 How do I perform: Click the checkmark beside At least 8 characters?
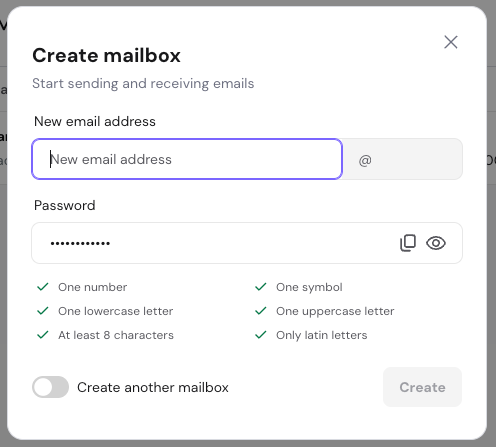click(x=43, y=335)
